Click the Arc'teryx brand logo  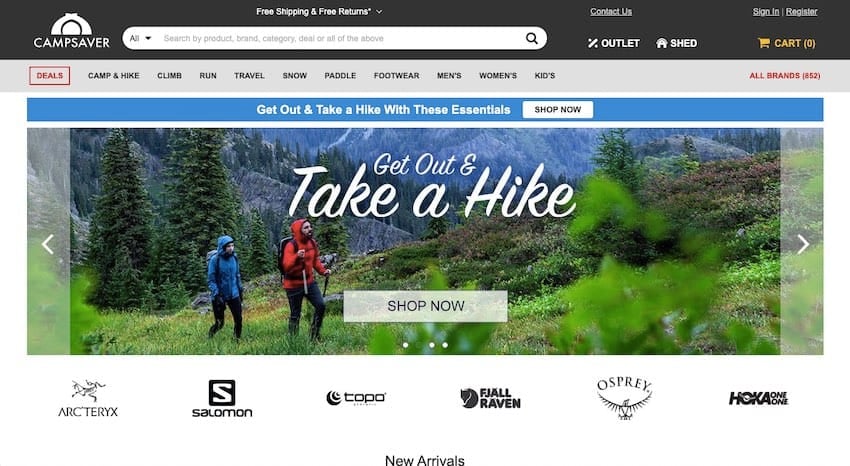88,398
